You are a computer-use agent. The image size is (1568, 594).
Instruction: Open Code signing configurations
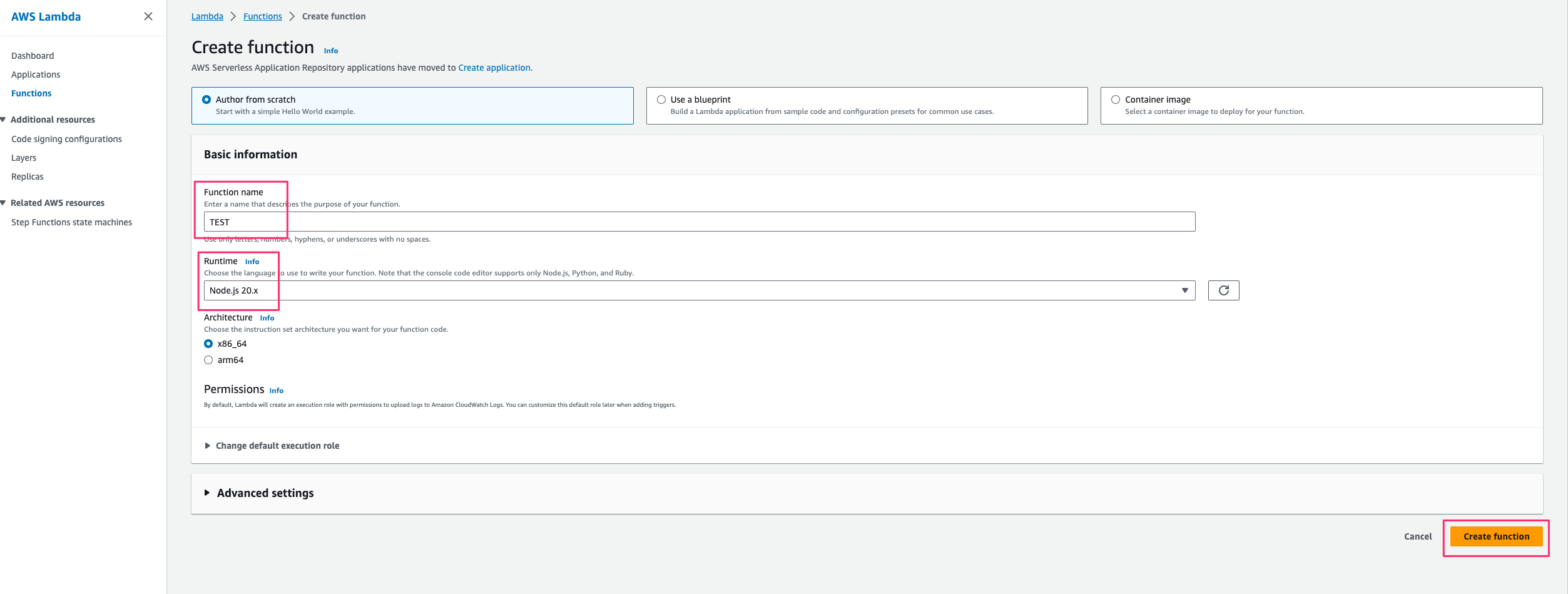click(x=66, y=139)
